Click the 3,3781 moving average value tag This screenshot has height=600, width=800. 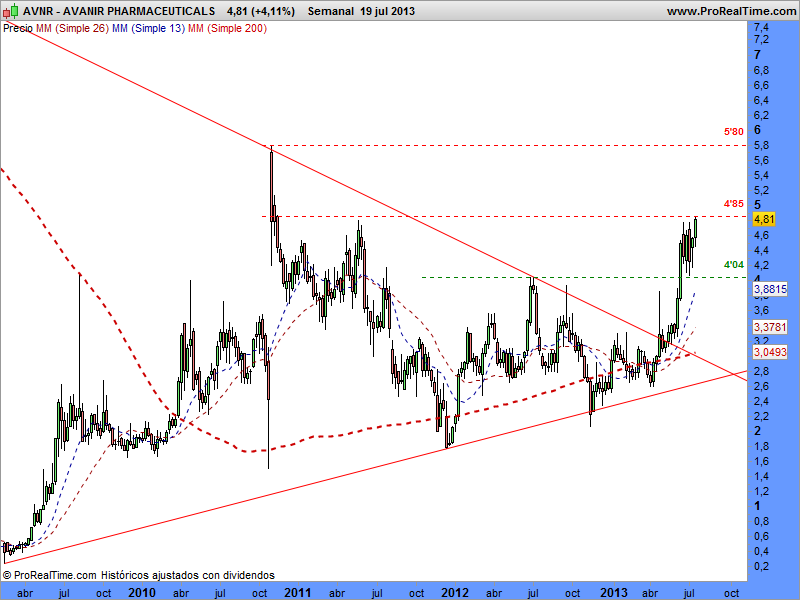(770, 327)
